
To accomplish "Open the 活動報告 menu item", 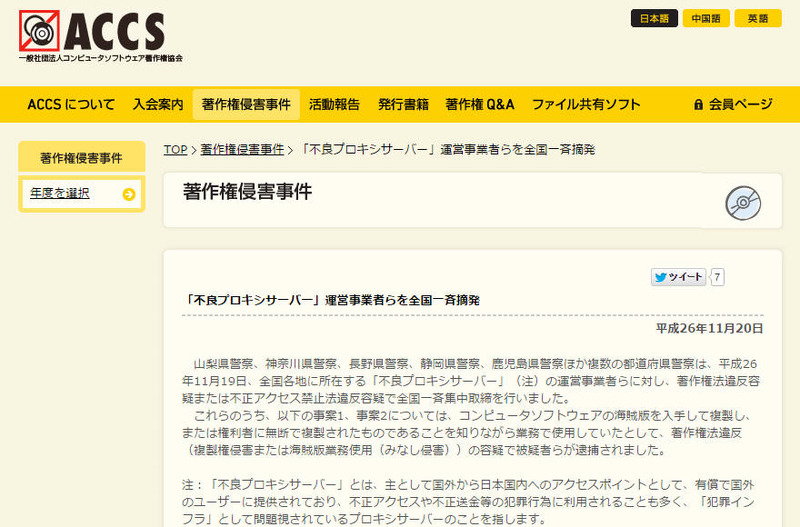I will [x=334, y=104].
